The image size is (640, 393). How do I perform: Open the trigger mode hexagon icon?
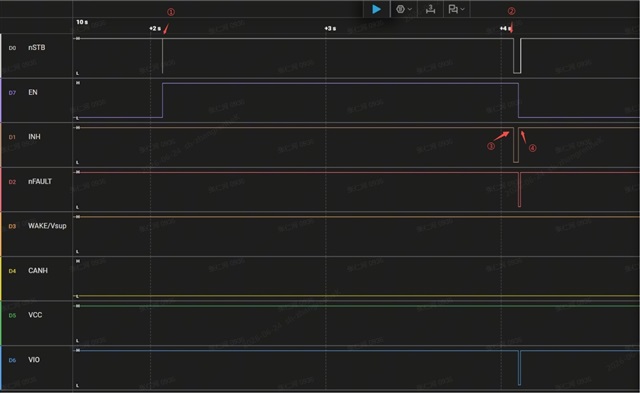400,9
